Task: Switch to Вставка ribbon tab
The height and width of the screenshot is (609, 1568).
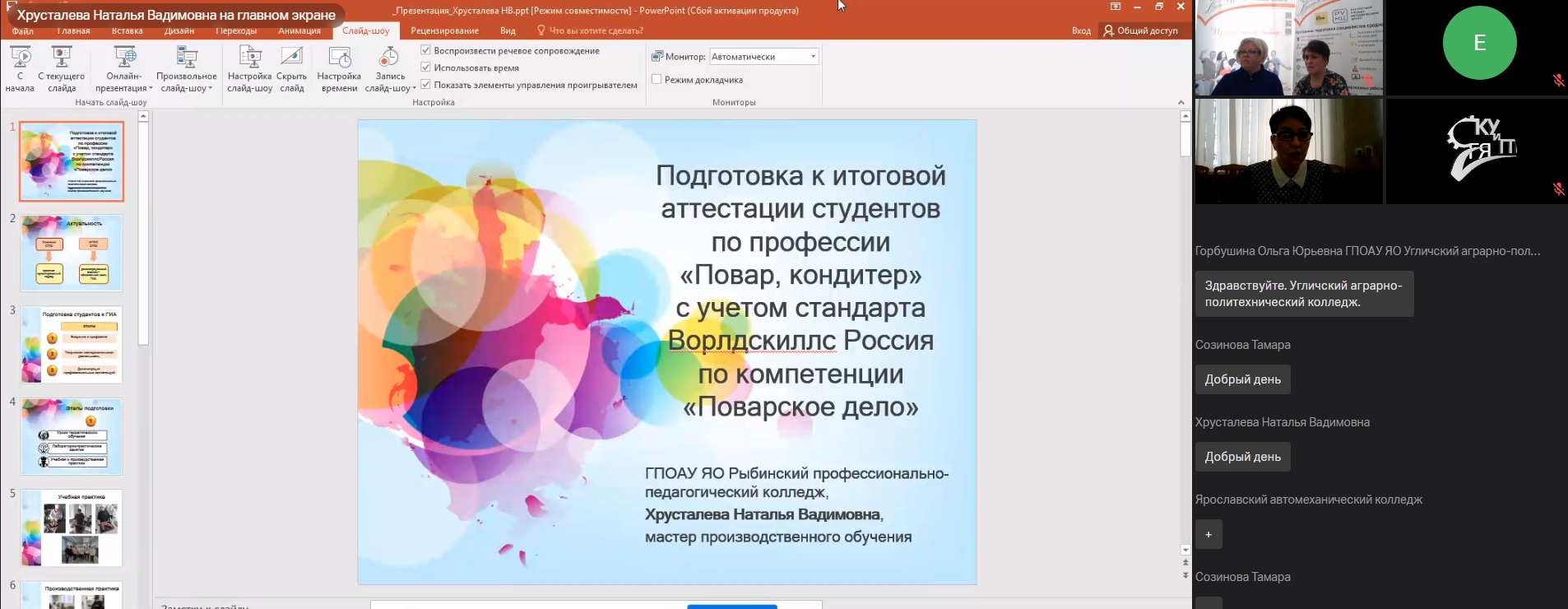Action: pos(128,30)
